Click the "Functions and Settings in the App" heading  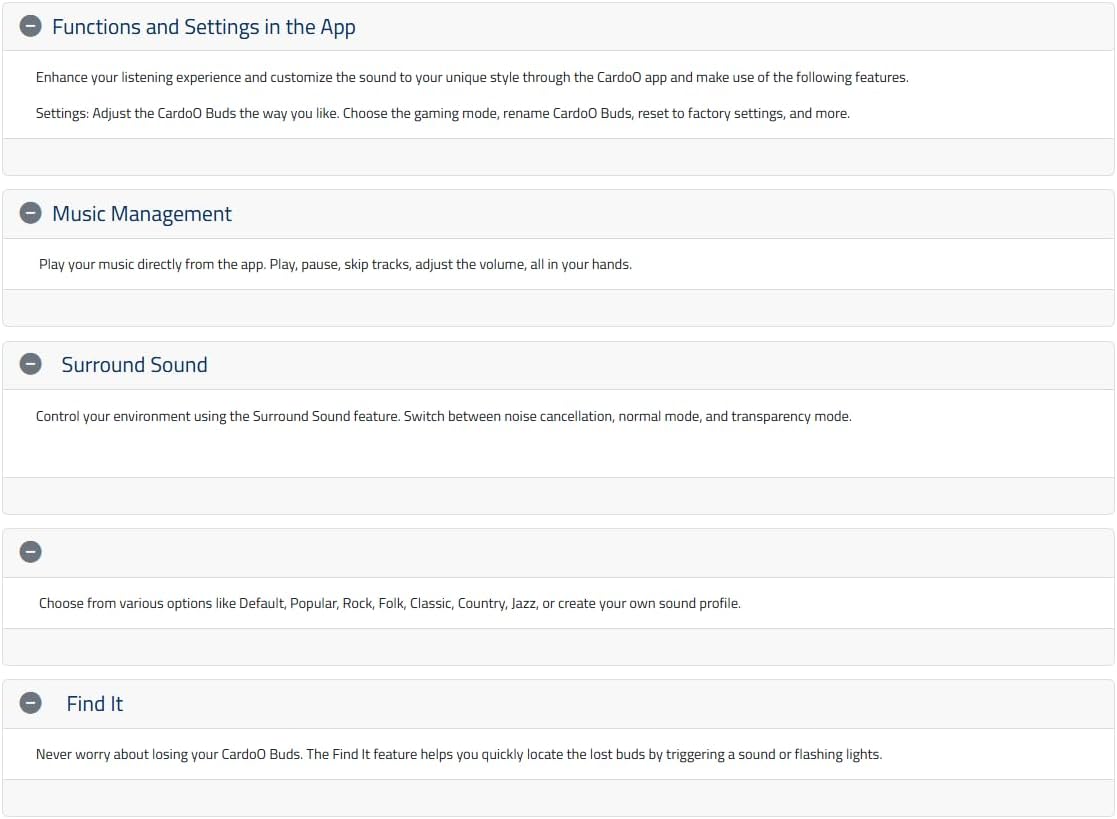point(203,27)
